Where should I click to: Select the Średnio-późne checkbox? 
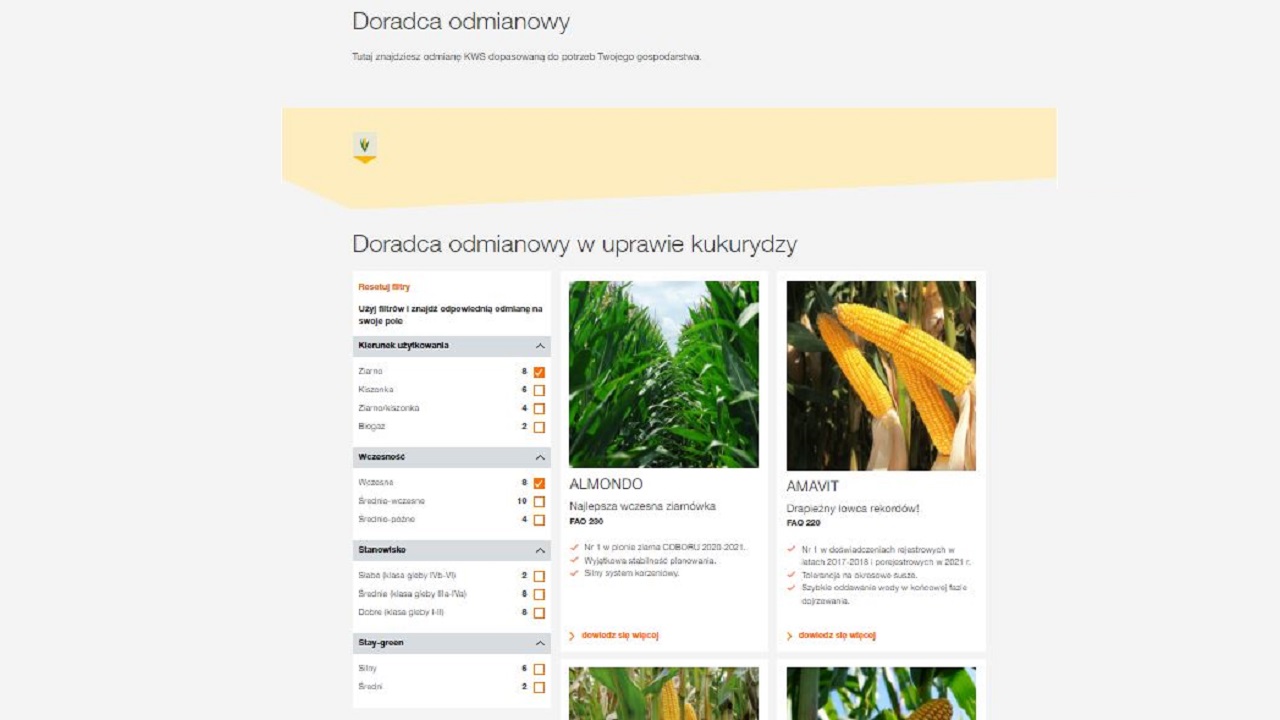pyautogui.click(x=539, y=520)
